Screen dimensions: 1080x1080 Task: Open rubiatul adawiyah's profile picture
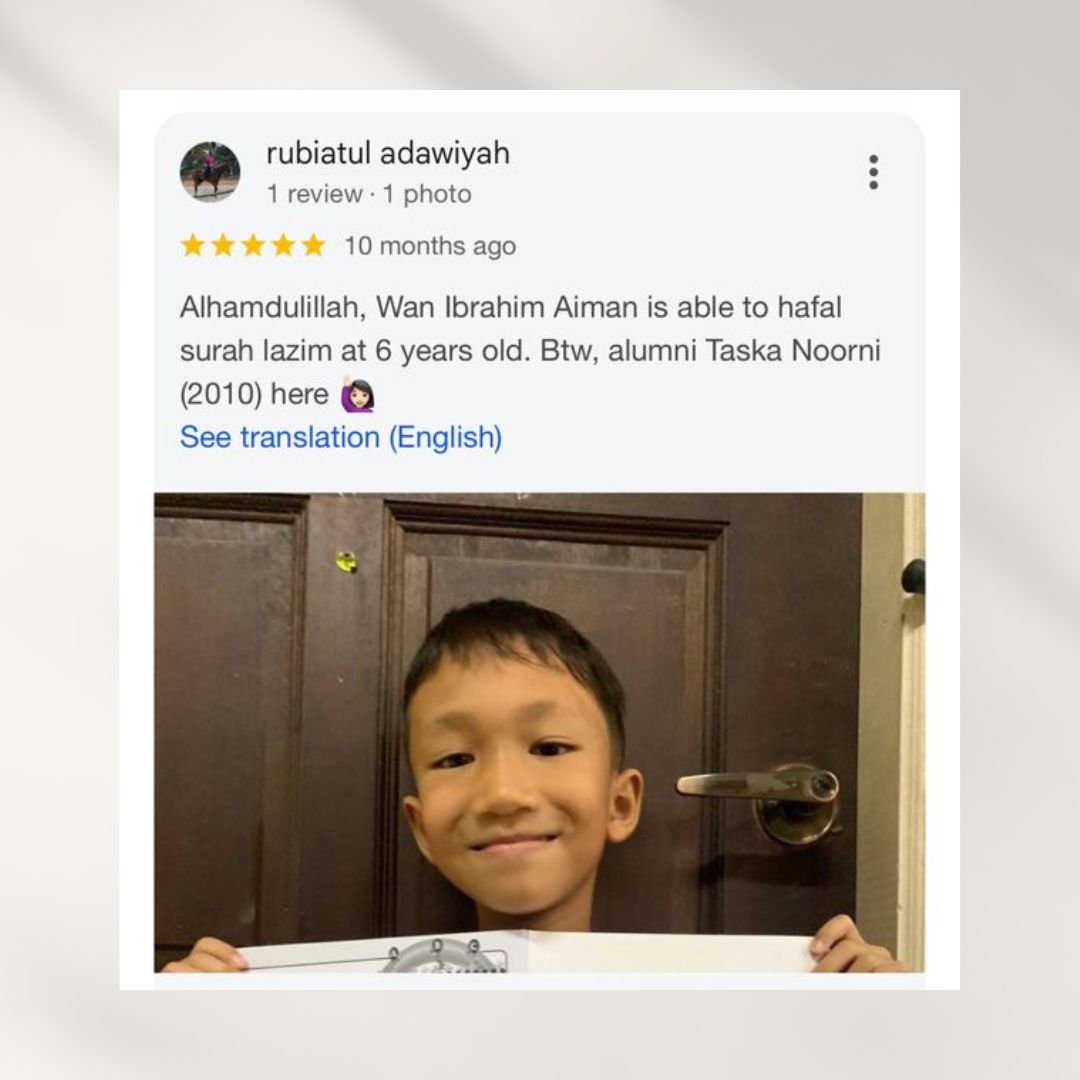(210, 172)
